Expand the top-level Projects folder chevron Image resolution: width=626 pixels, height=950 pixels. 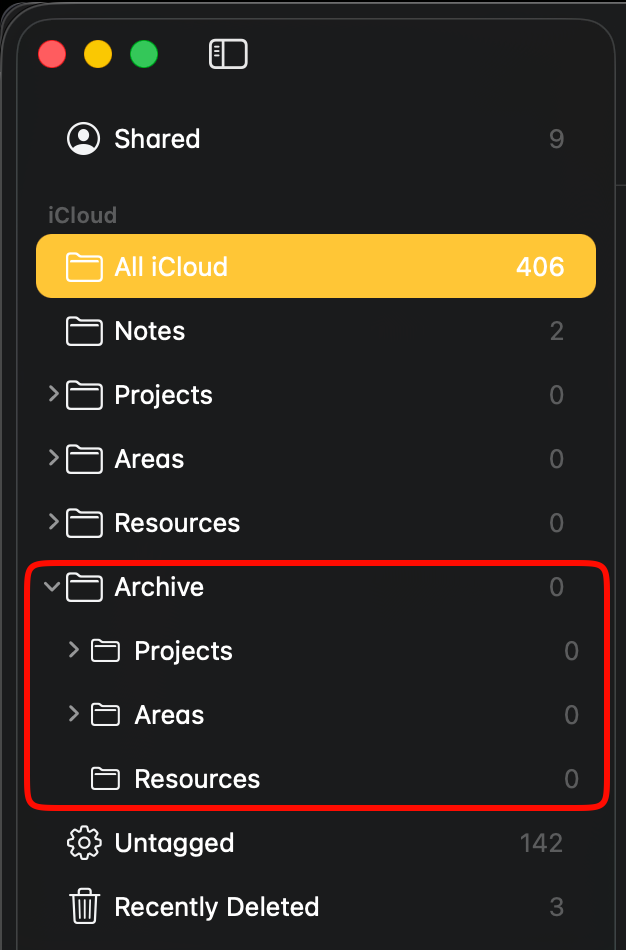click(53, 395)
